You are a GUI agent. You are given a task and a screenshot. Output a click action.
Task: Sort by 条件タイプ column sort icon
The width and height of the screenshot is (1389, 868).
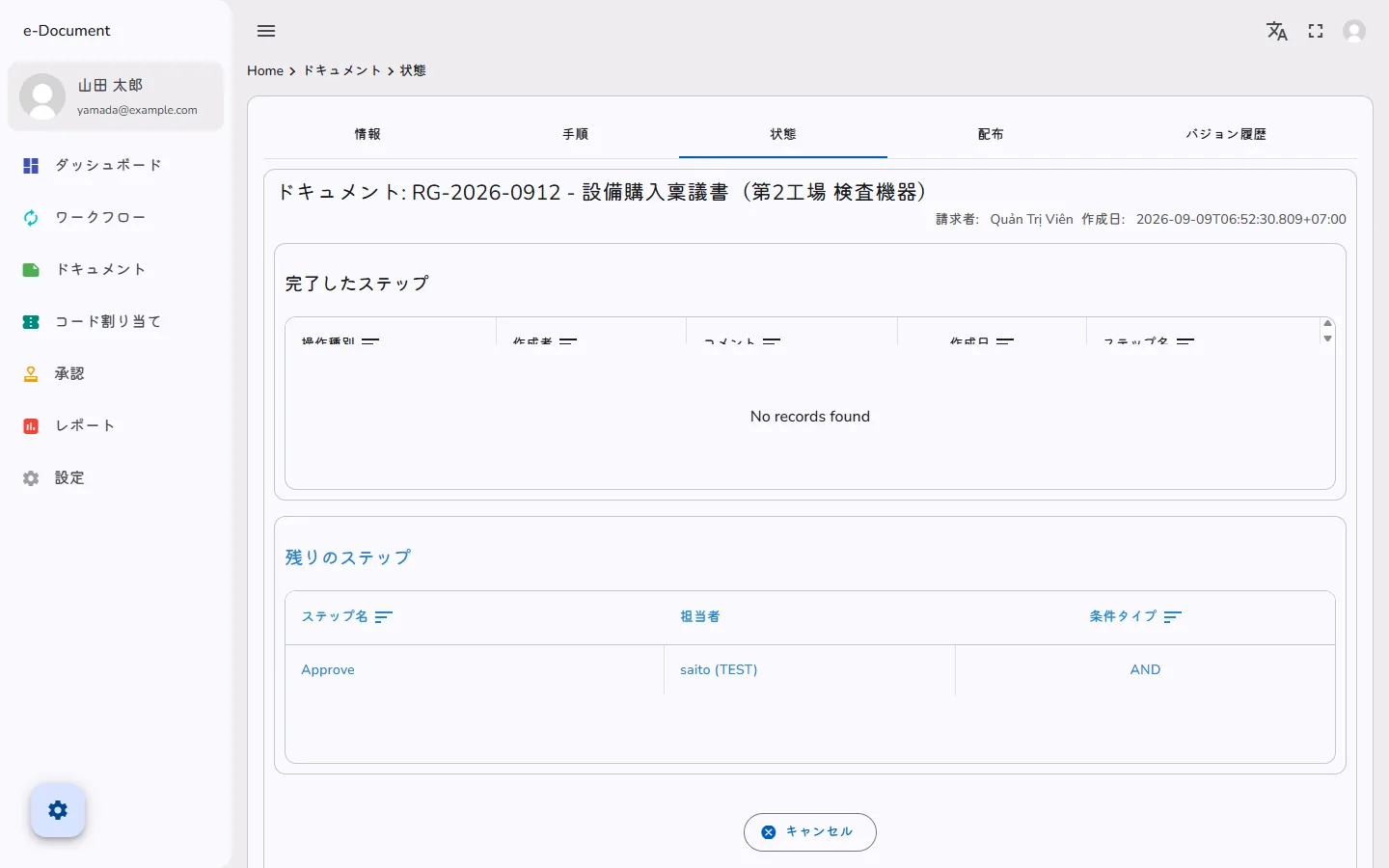tap(1173, 617)
